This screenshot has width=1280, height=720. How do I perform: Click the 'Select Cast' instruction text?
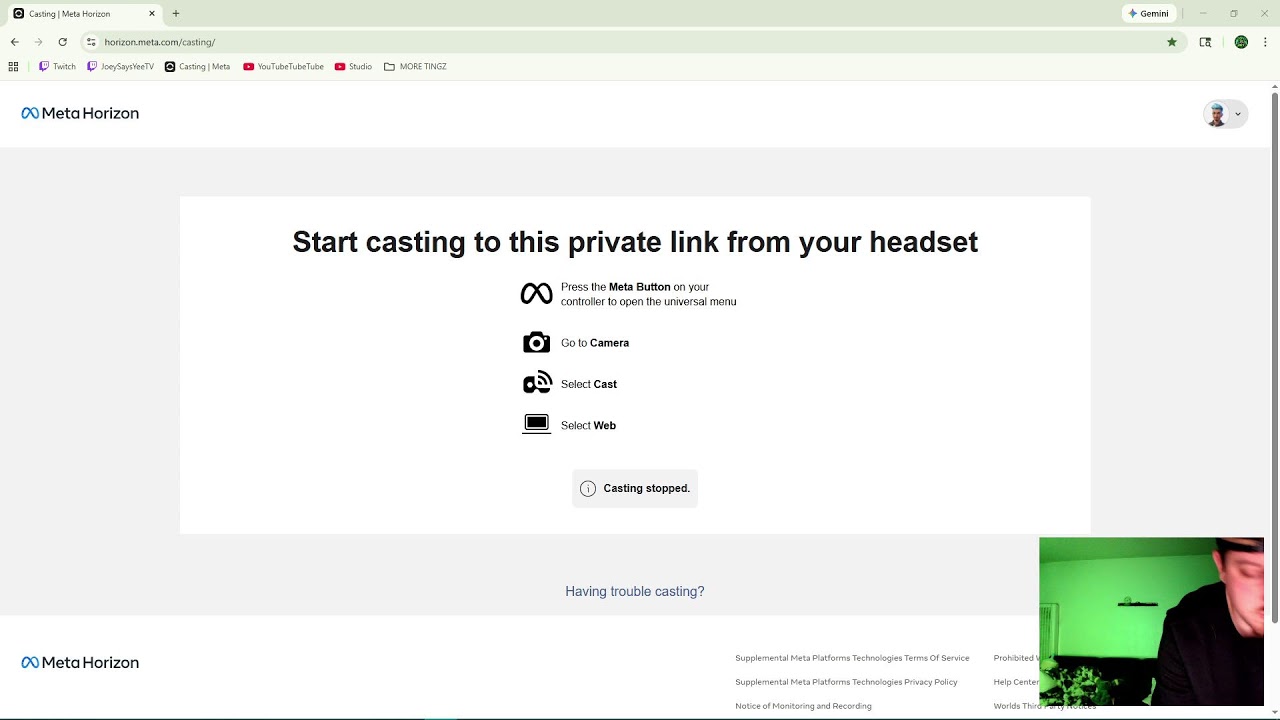point(589,384)
